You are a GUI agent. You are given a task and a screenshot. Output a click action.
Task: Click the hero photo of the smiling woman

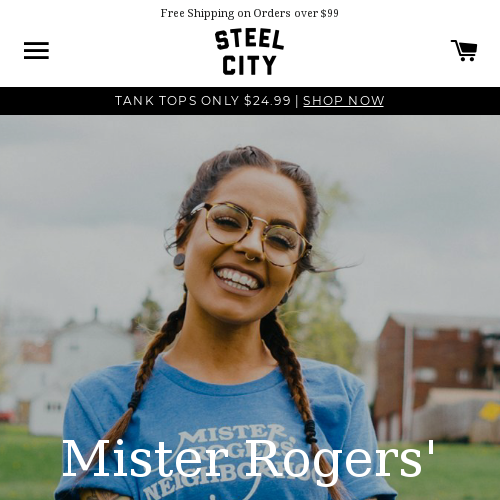click(x=250, y=307)
